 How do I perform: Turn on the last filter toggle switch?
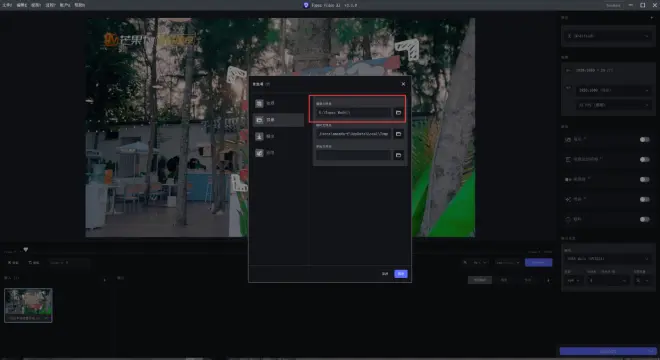644,219
